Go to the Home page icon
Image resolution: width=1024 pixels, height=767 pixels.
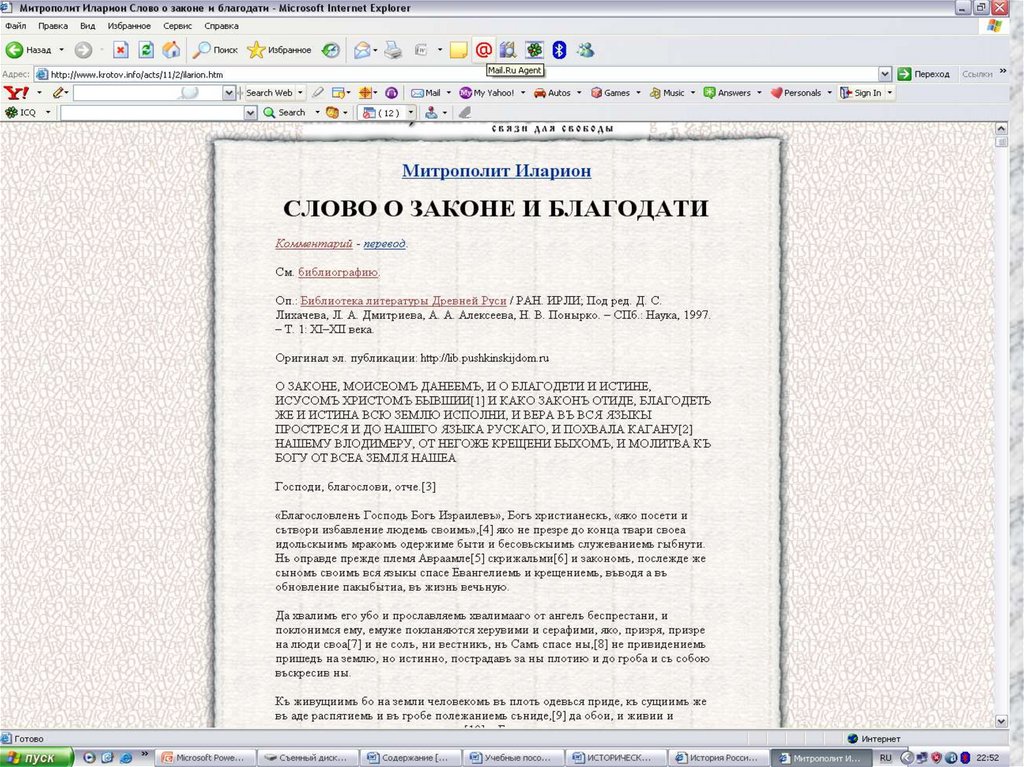171,50
